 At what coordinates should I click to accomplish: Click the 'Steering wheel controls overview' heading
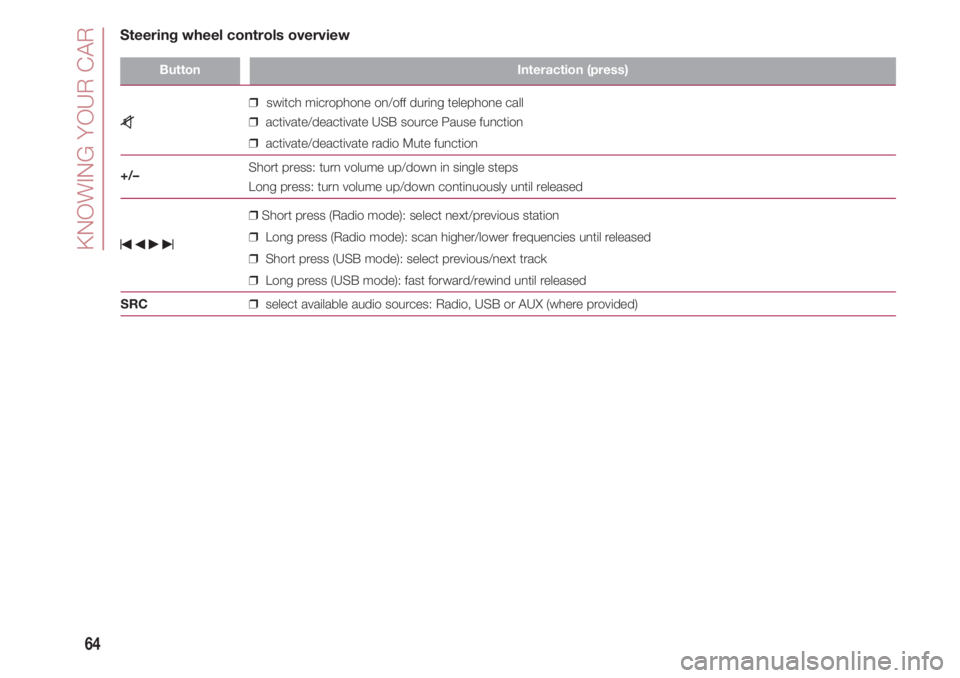[234, 36]
